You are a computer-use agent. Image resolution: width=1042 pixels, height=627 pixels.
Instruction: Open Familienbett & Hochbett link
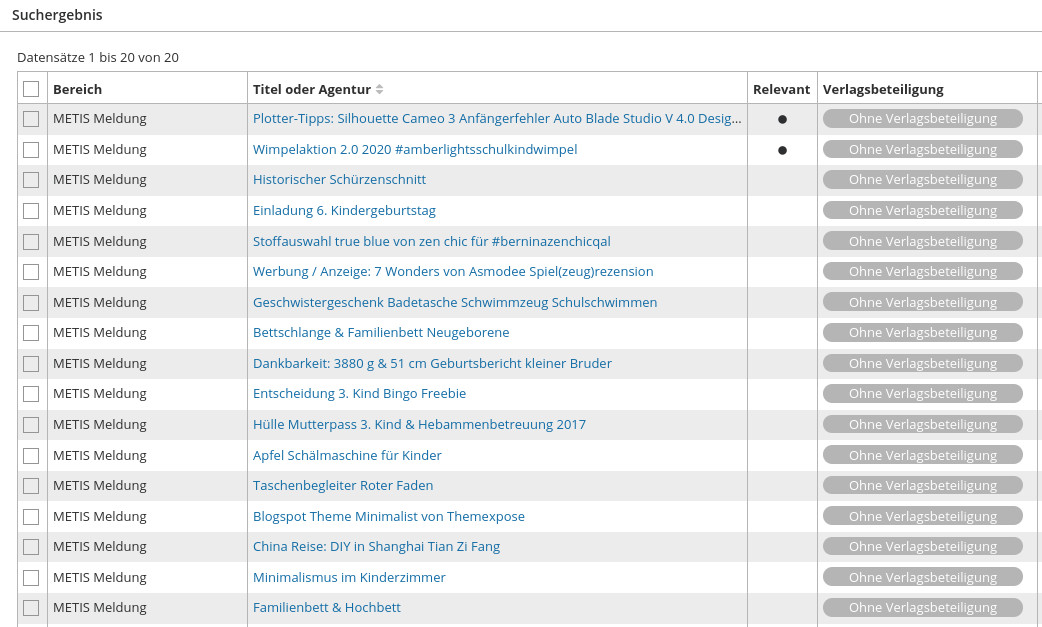pyautogui.click(x=326, y=608)
